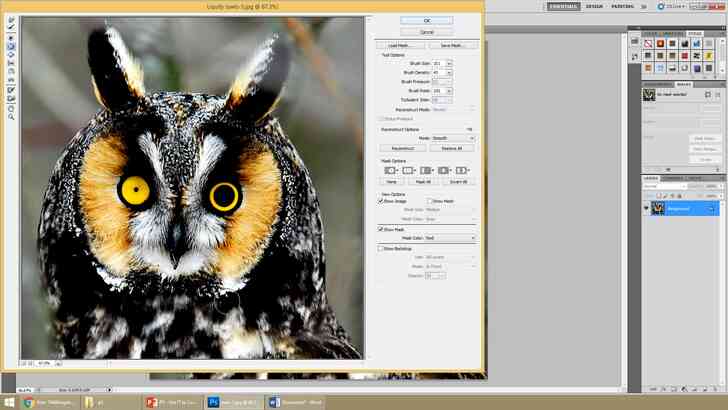Screen dimensions: 728x410
Task: Click the Replace Selection mask option icon
Action: click(390, 170)
